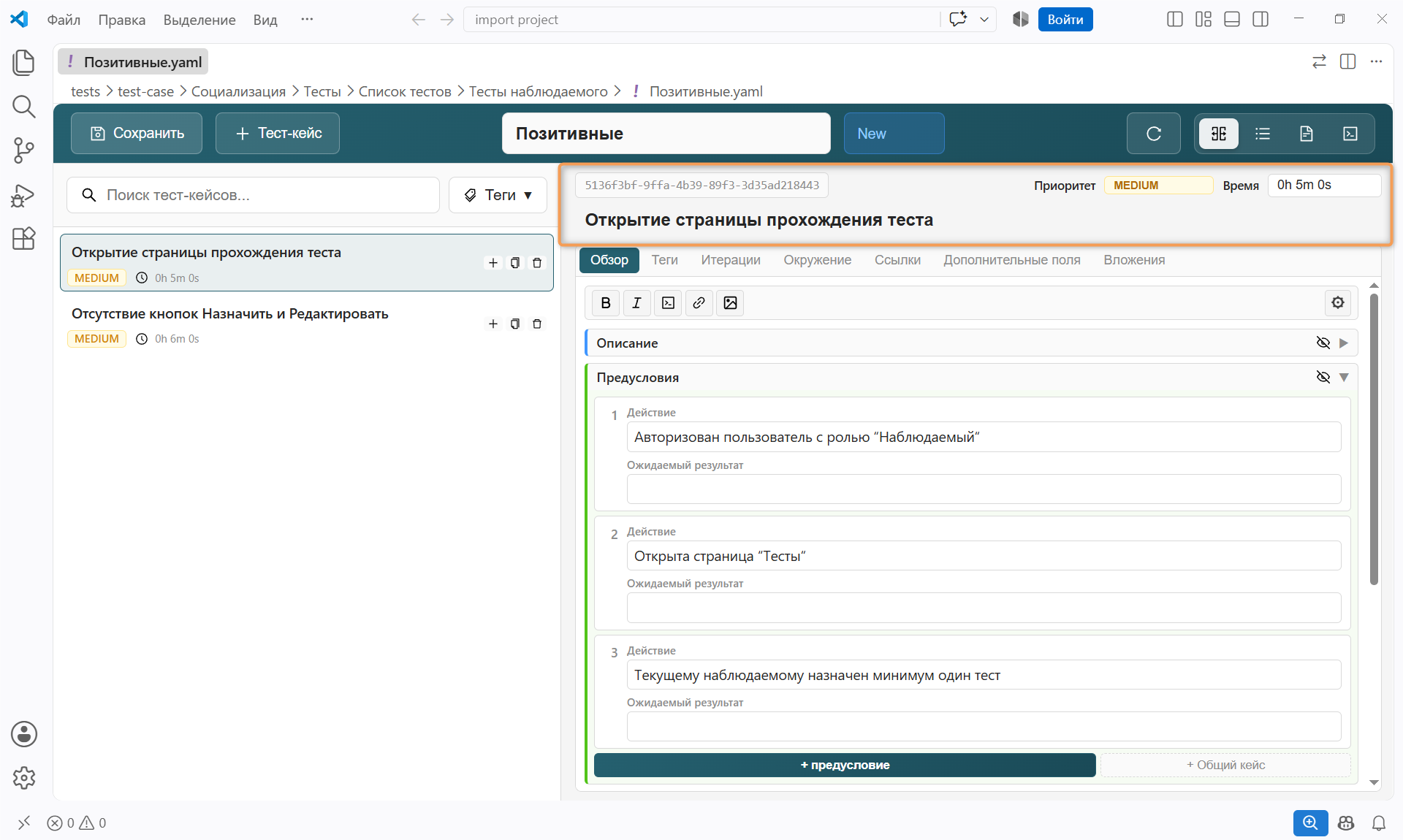Insert image from editor toolbar
This screenshot has width=1403, height=840.
coord(730,303)
